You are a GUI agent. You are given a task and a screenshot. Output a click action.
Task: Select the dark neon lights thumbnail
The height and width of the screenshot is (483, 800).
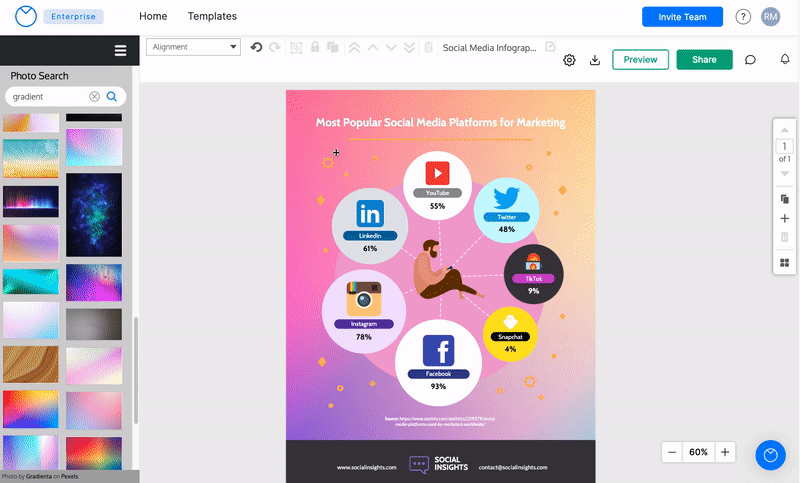tap(31, 201)
